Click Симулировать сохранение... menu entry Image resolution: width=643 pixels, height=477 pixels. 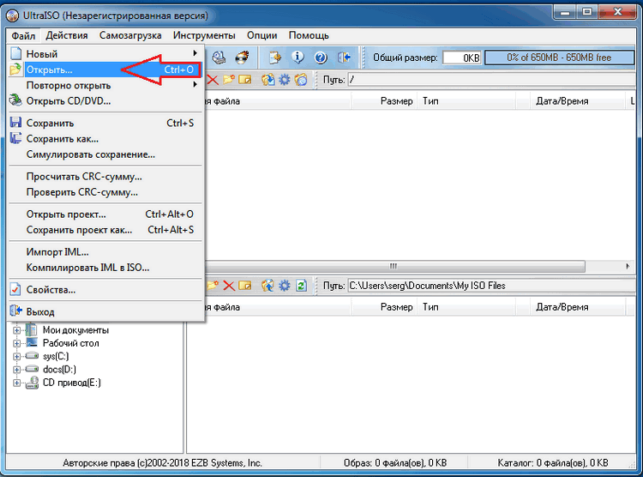click(x=105, y=155)
